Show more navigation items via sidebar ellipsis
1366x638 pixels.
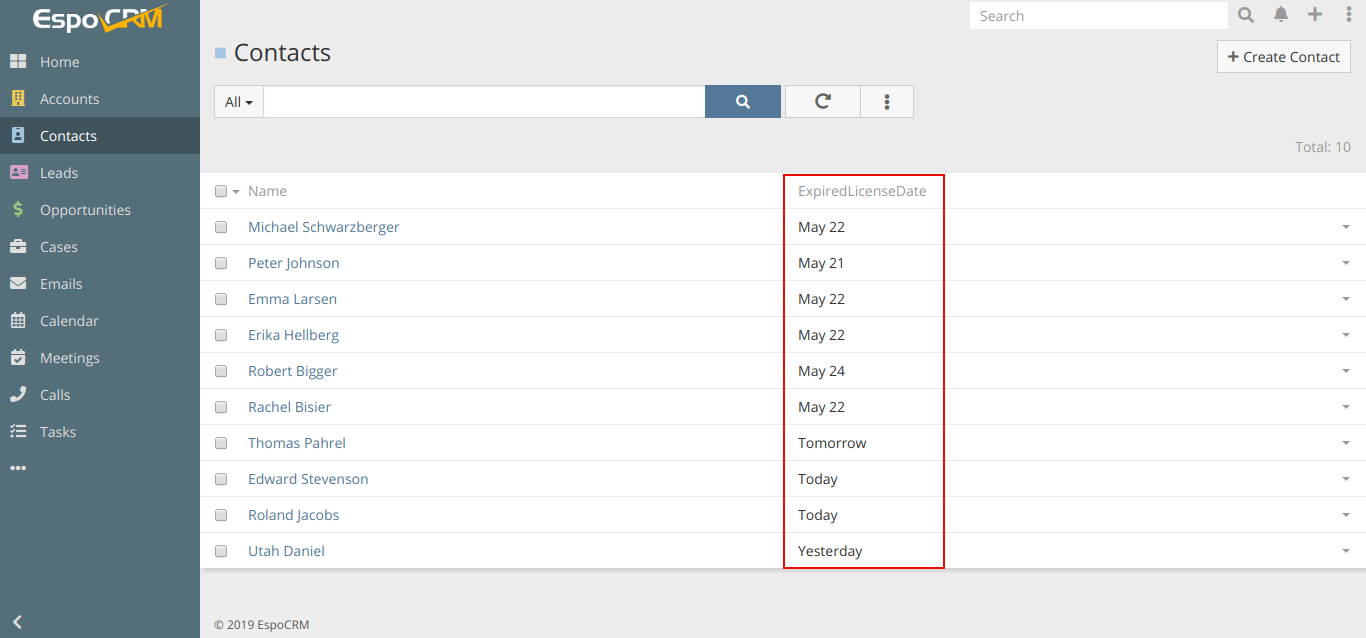18,468
